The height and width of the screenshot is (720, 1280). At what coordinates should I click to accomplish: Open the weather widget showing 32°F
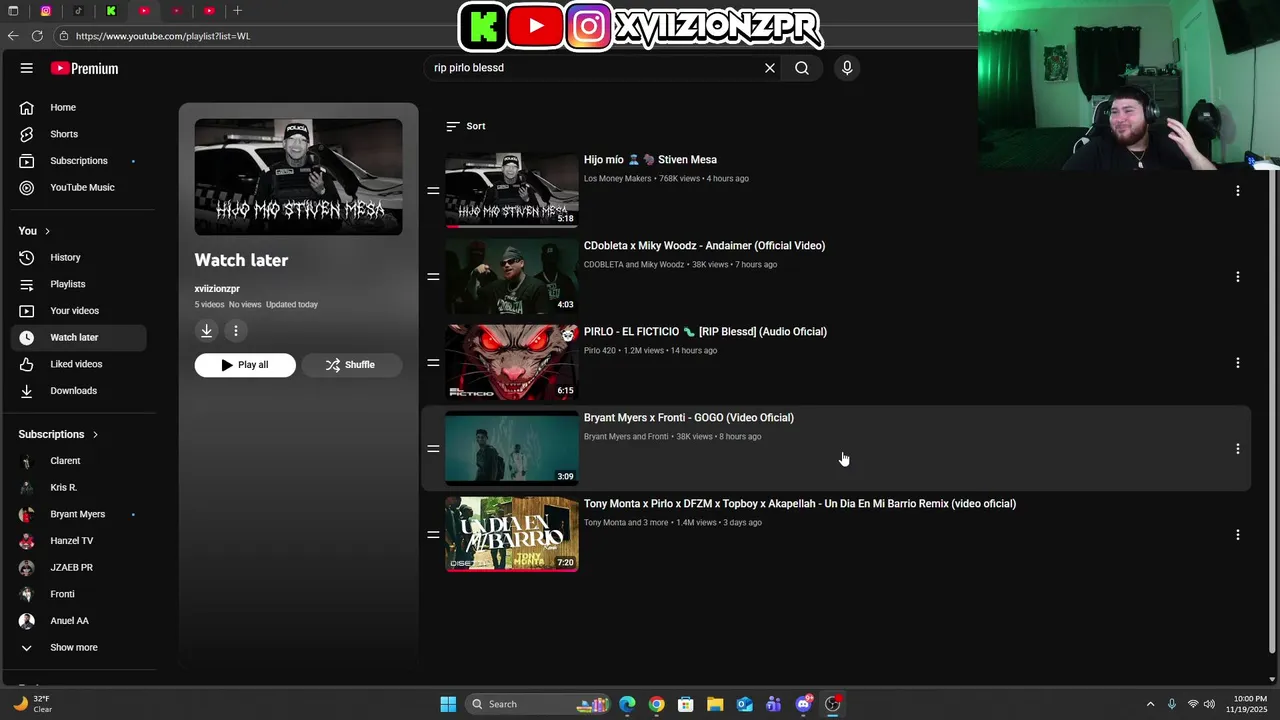32,704
